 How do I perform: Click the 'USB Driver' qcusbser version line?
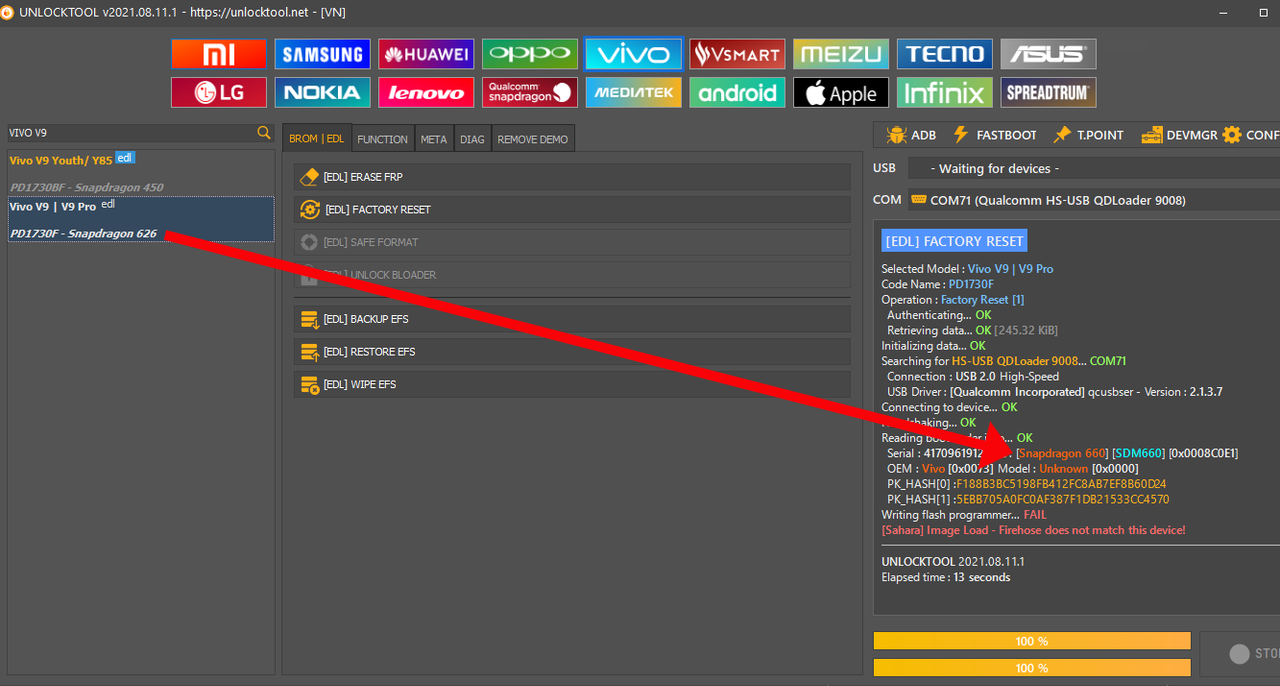click(x=1055, y=392)
